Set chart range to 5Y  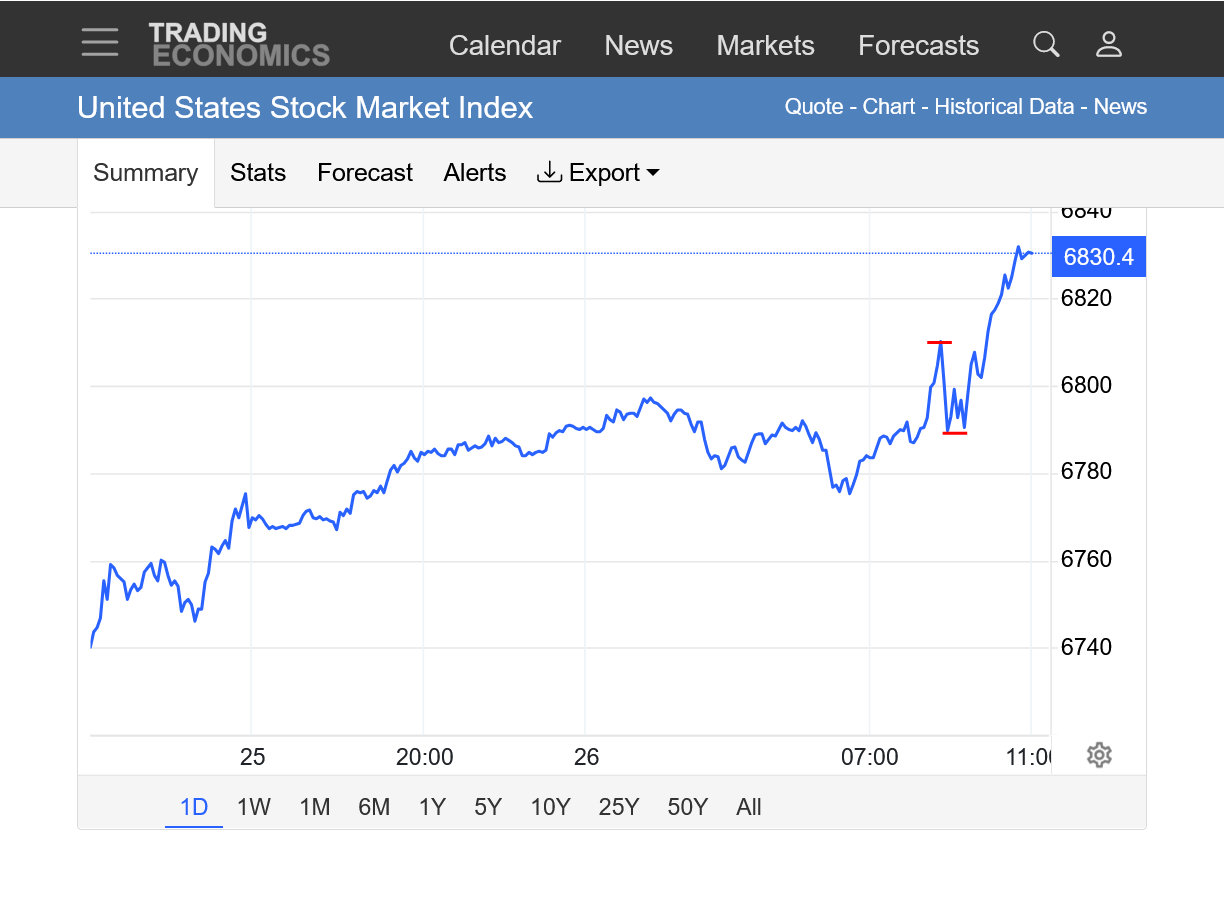488,807
